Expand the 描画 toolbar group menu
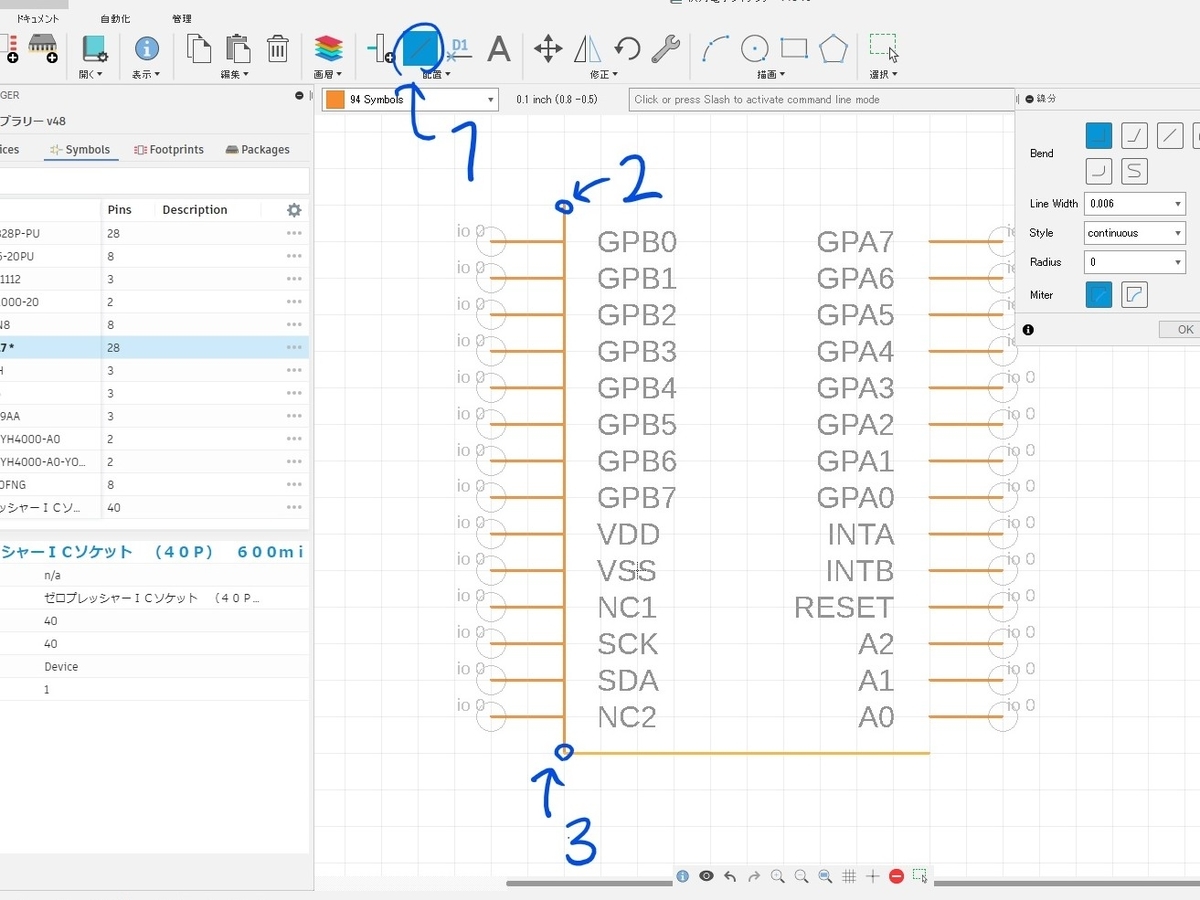Screen dimensions: 1200x900 770,74
